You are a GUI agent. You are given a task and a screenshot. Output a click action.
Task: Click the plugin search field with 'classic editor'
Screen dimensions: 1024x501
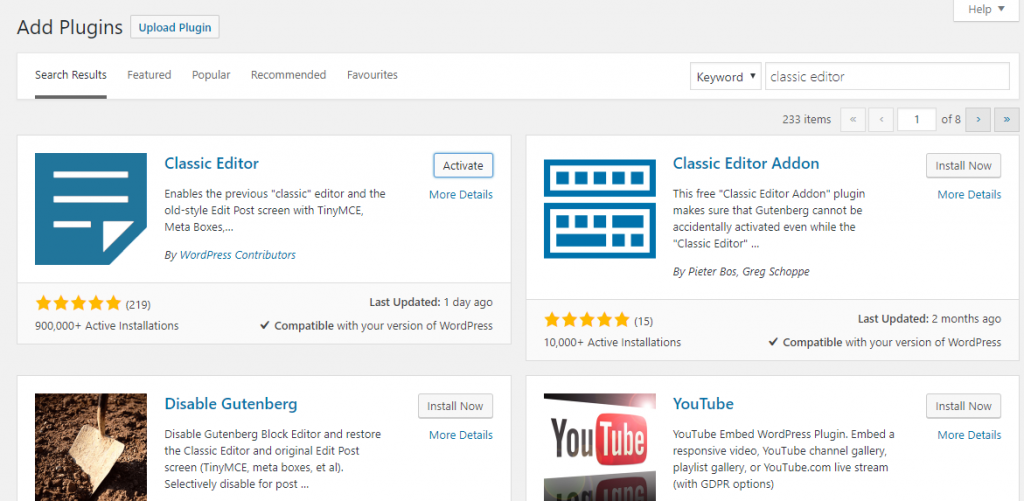(888, 77)
